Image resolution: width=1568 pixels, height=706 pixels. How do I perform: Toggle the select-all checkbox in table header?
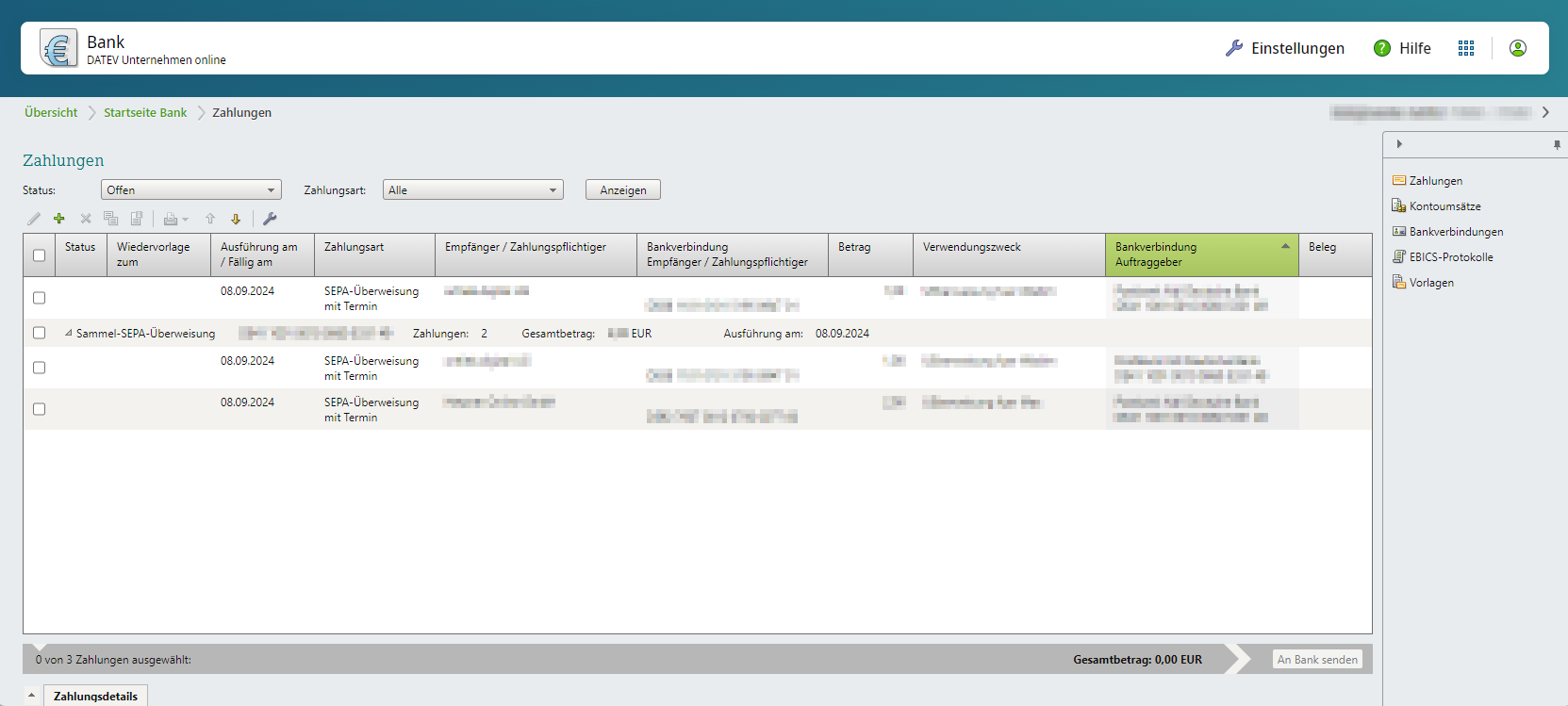click(x=39, y=255)
